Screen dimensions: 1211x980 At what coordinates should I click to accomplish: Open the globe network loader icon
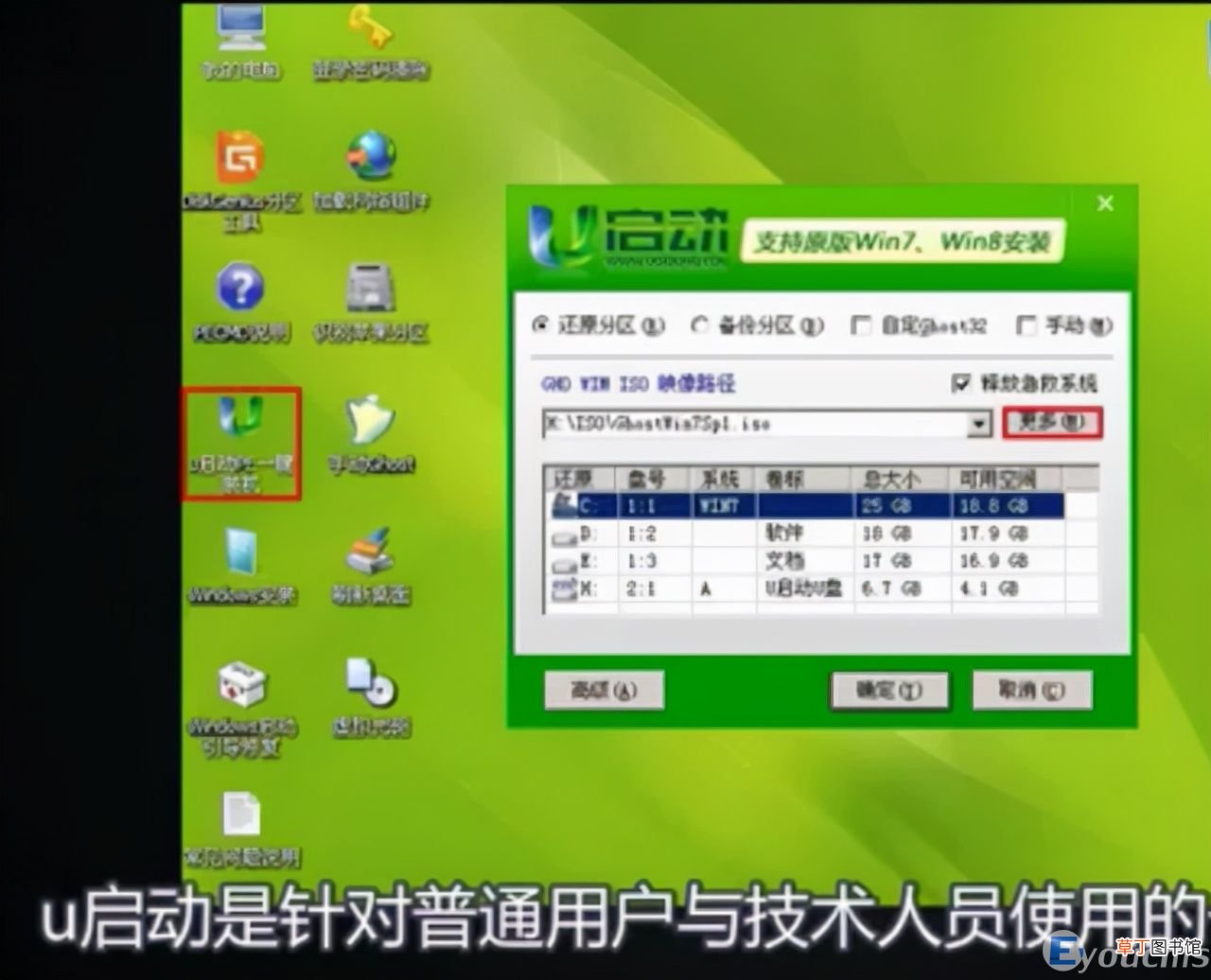[x=370, y=170]
